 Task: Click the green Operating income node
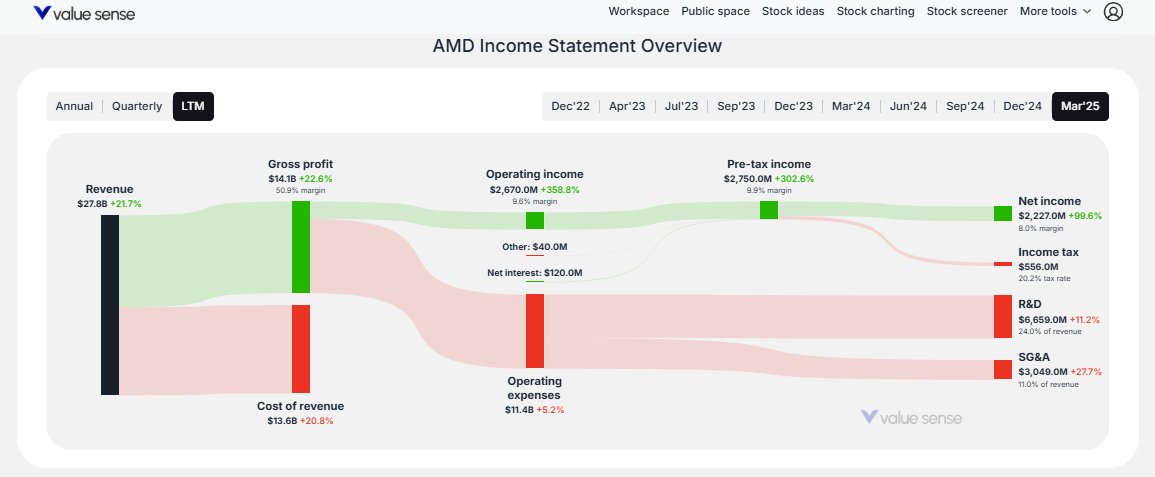535,220
